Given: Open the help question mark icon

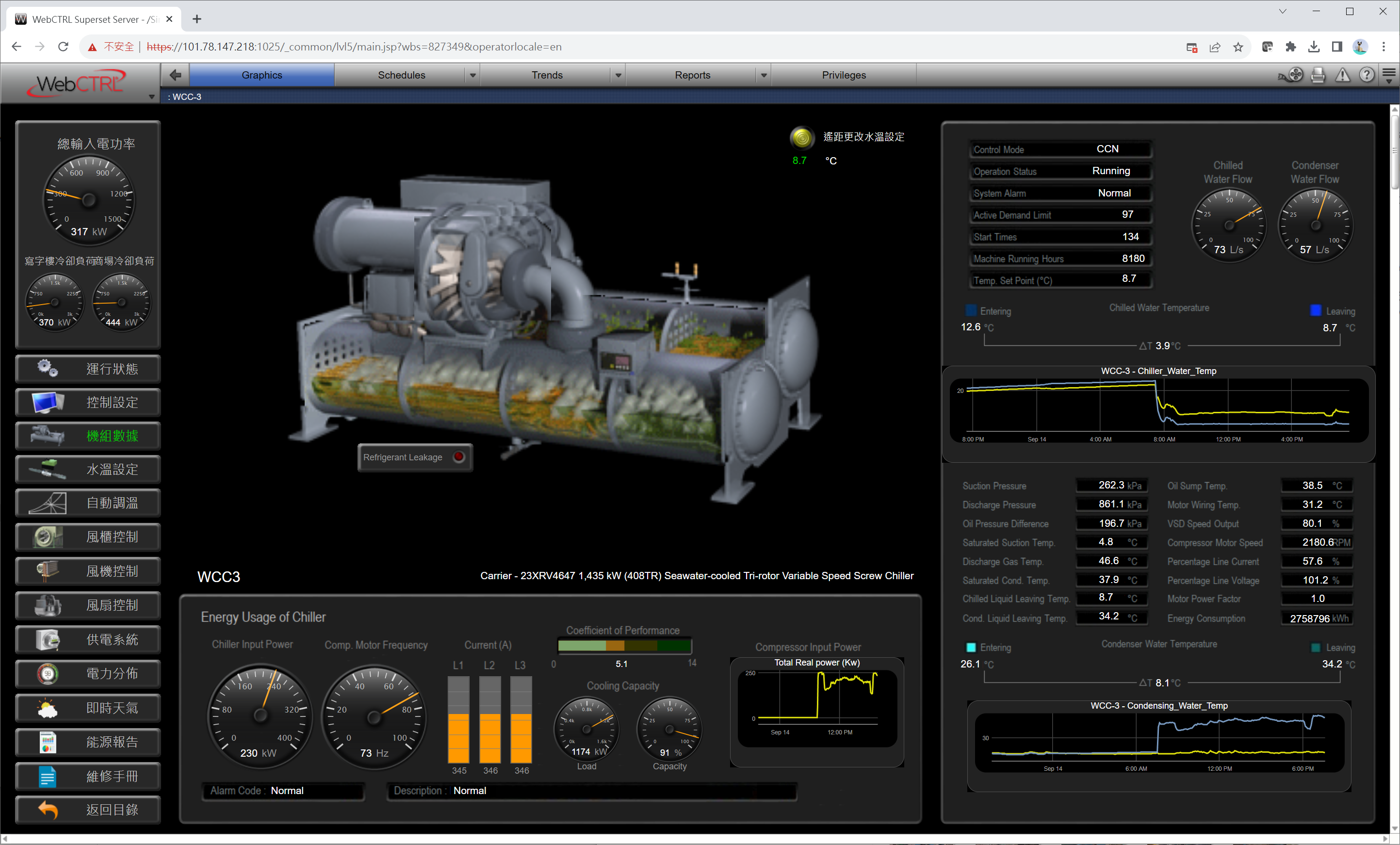Looking at the screenshot, I should 1367,74.
